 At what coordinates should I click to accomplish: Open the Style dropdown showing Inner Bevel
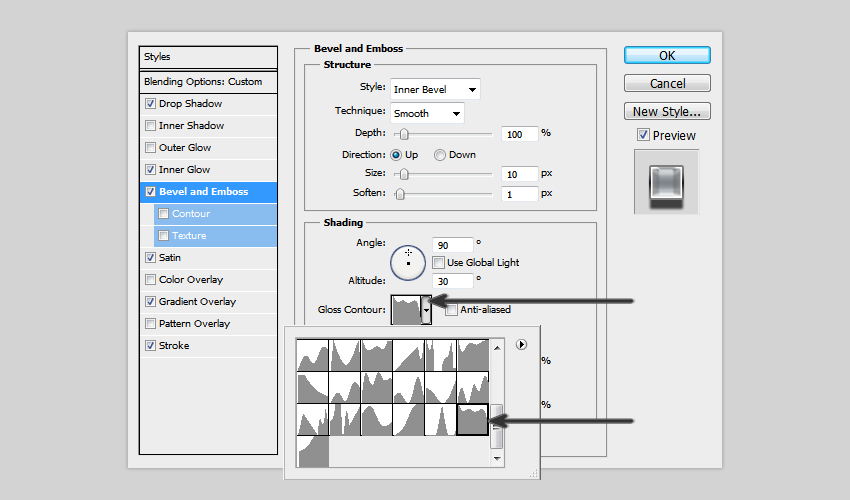[x=435, y=89]
